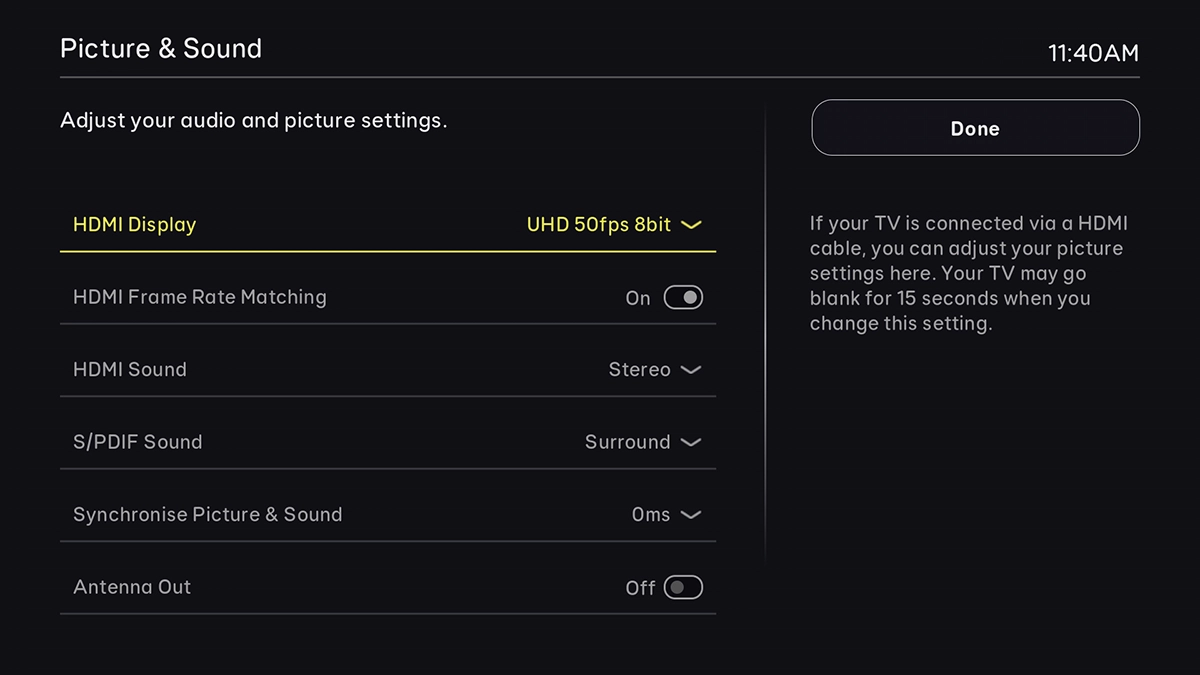Image resolution: width=1200 pixels, height=675 pixels.
Task: Click the UHD 50fps 8bit chevron
Action: point(691,225)
